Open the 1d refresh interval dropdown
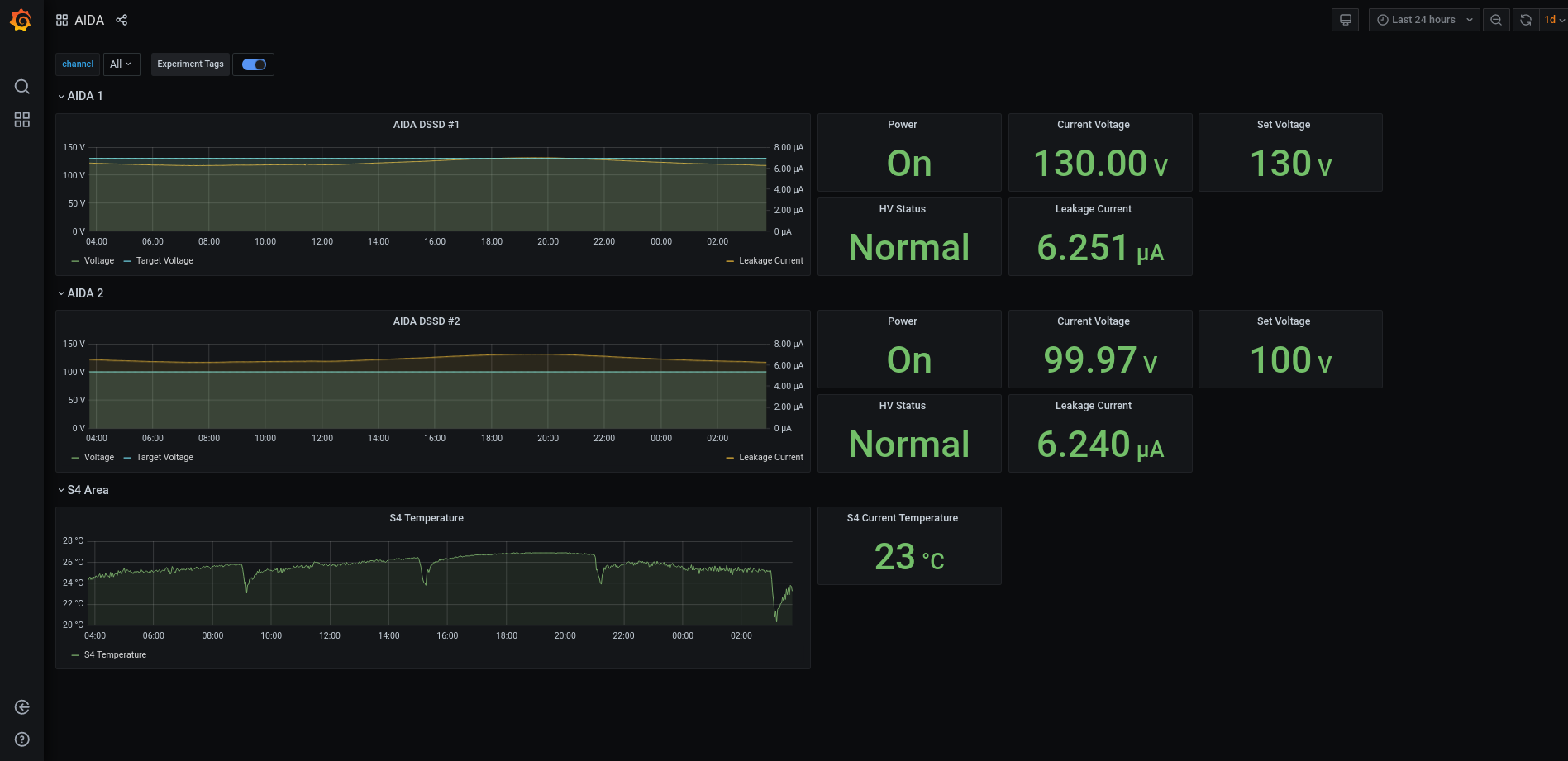1568x761 pixels. pos(1554,20)
